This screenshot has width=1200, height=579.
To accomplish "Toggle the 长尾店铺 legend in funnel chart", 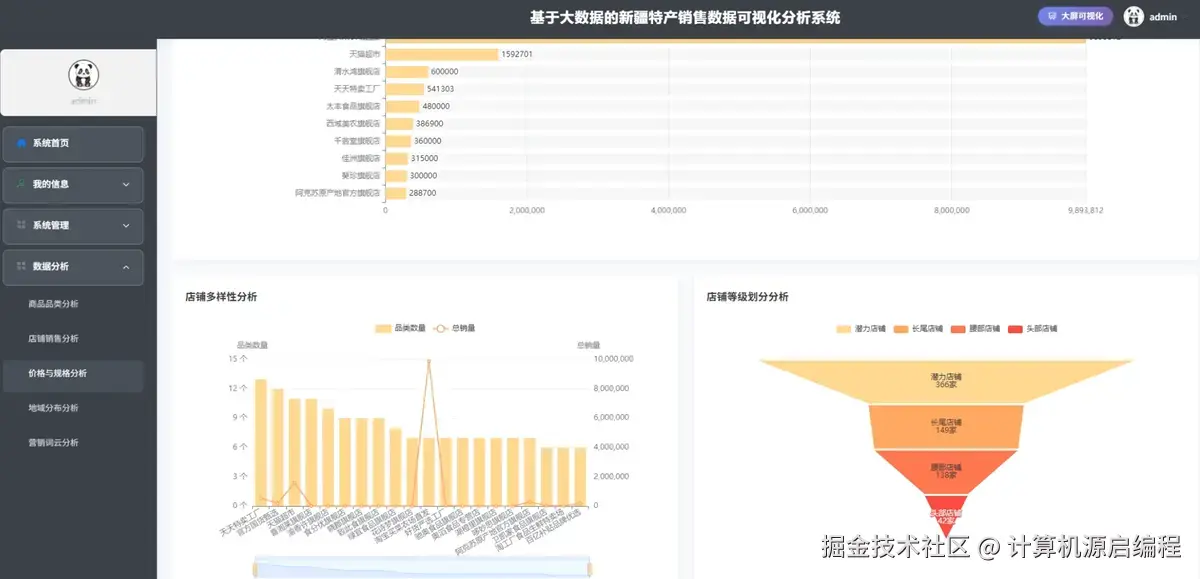I will pyautogui.click(x=918, y=329).
